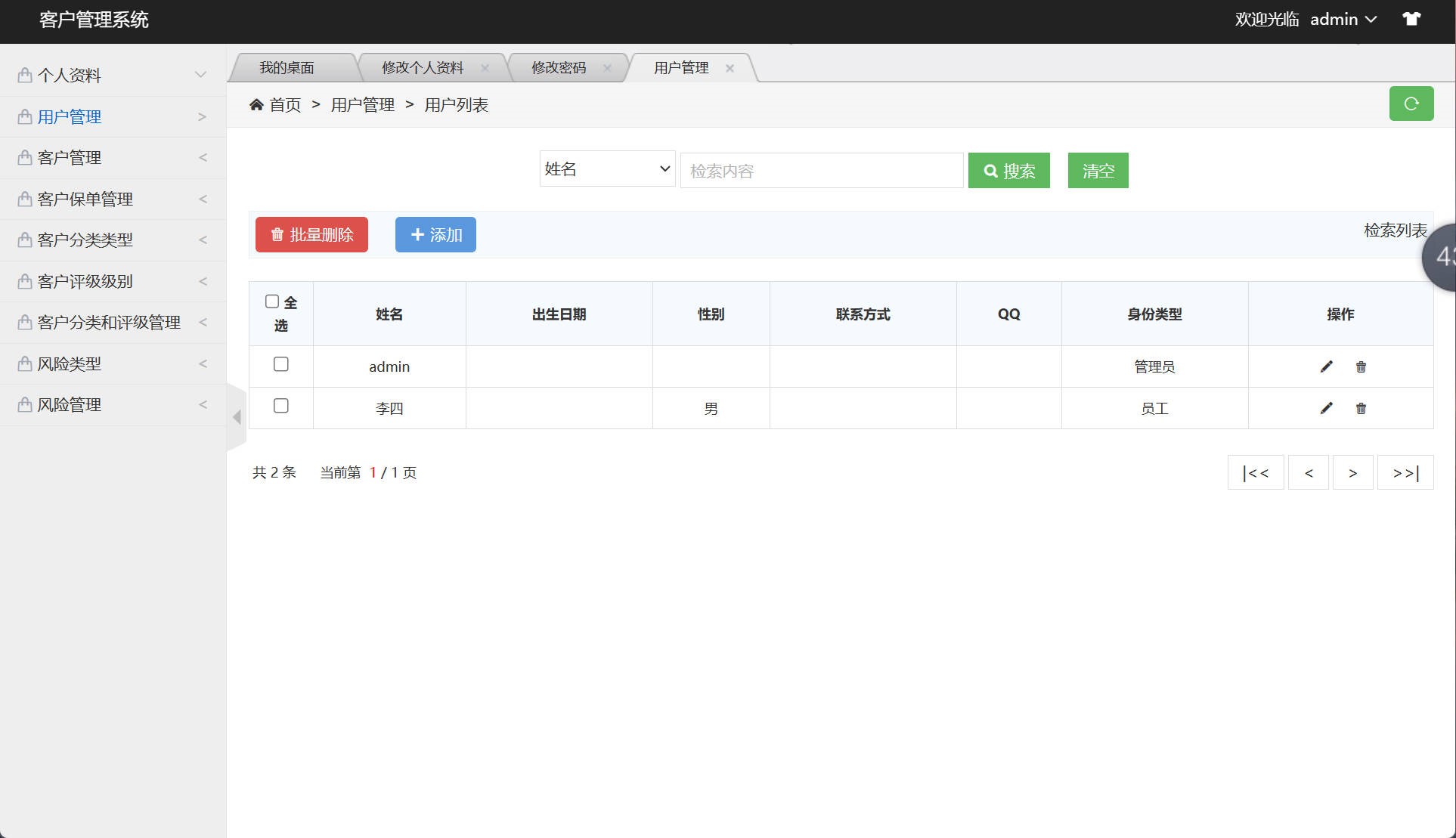Delete the admin user record
This screenshot has width=1456, height=838.
1360,366
